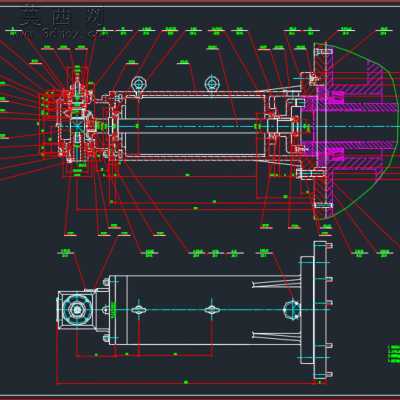Select the small hexagonal fitting near the bottom view flange
Viewport: 400px width, 400px height.
pyautogui.click(x=291, y=310)
